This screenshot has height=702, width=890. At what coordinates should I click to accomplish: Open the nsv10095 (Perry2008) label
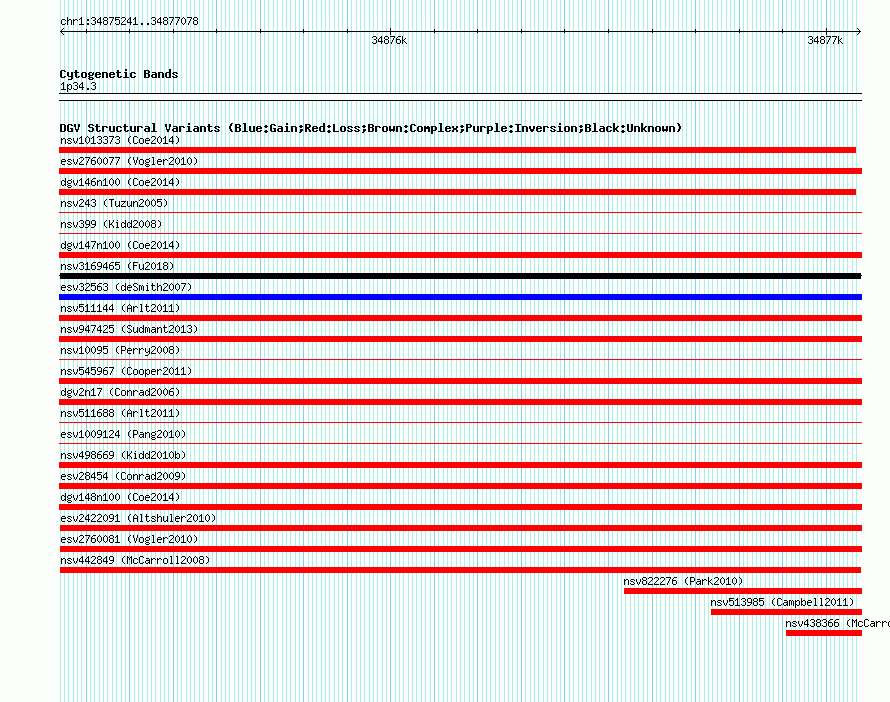[x=120, y=350]
